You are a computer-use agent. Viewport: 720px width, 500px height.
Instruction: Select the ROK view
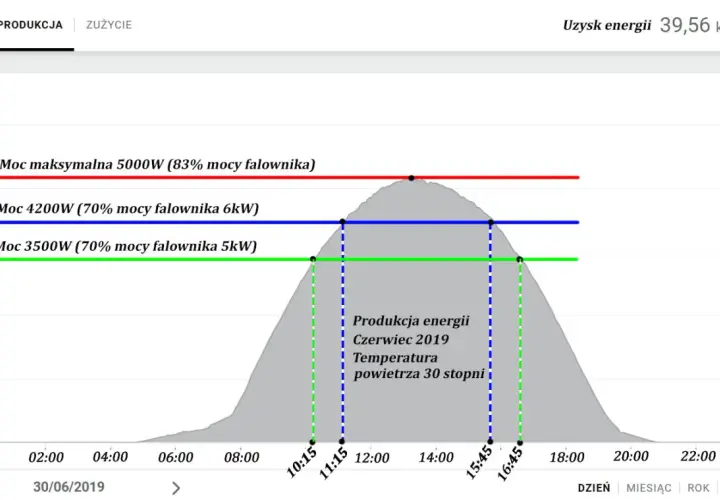[698, 488]
